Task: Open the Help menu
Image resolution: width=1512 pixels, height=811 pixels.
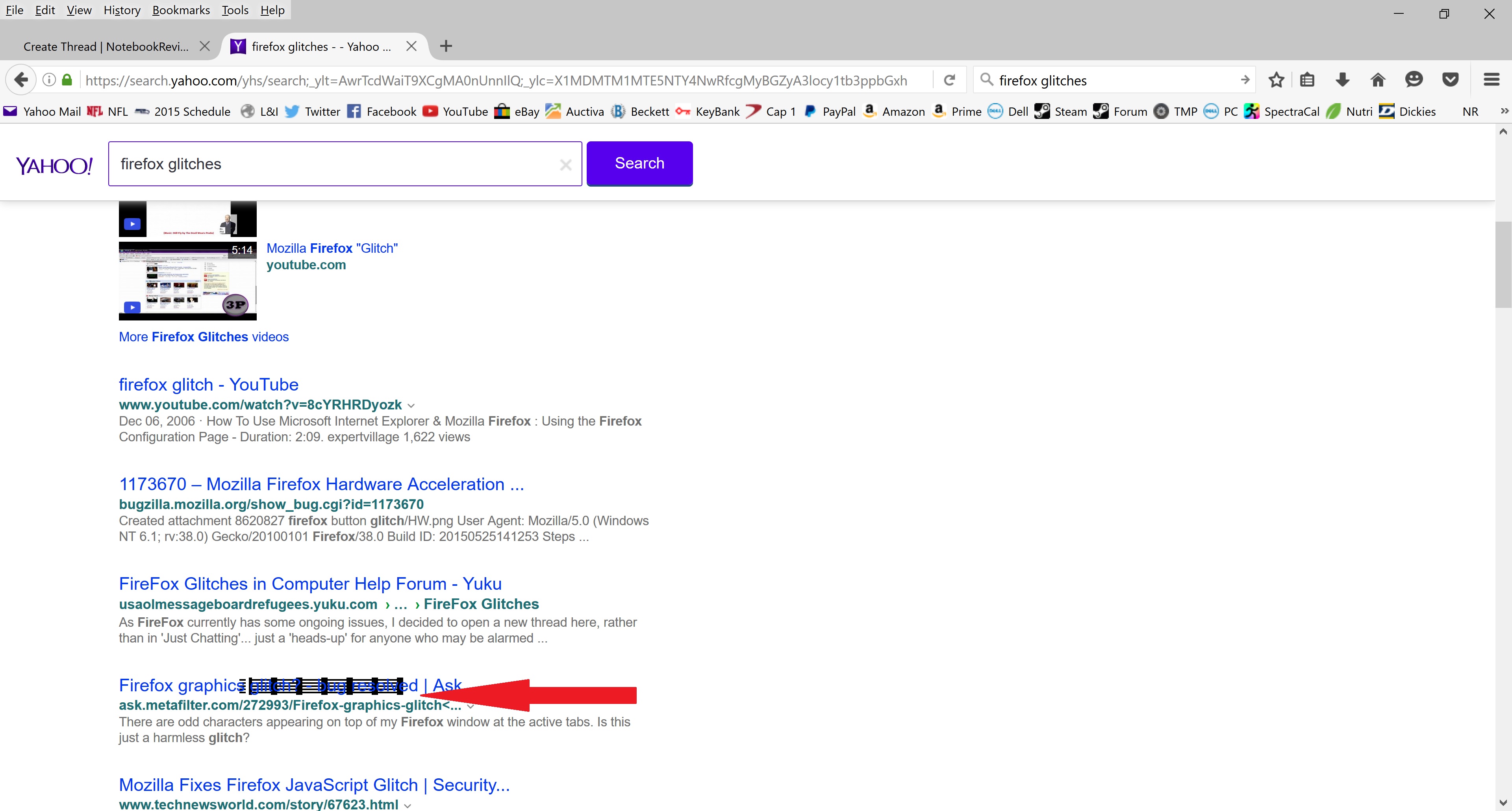Action: pyautogui.click(x=272, y=10)
